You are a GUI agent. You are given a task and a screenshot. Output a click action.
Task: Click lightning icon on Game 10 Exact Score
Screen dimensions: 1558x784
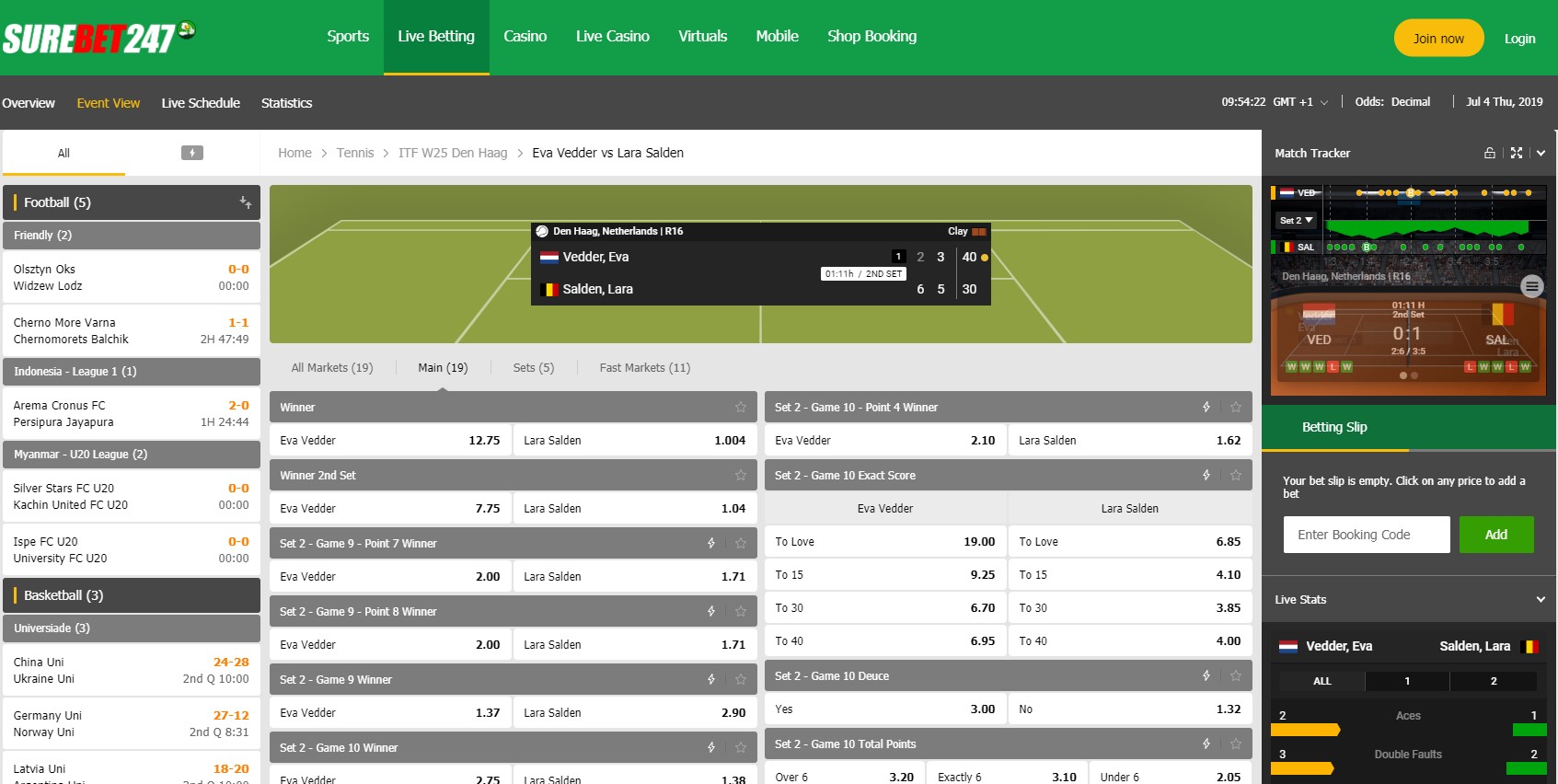(1206, 475)
